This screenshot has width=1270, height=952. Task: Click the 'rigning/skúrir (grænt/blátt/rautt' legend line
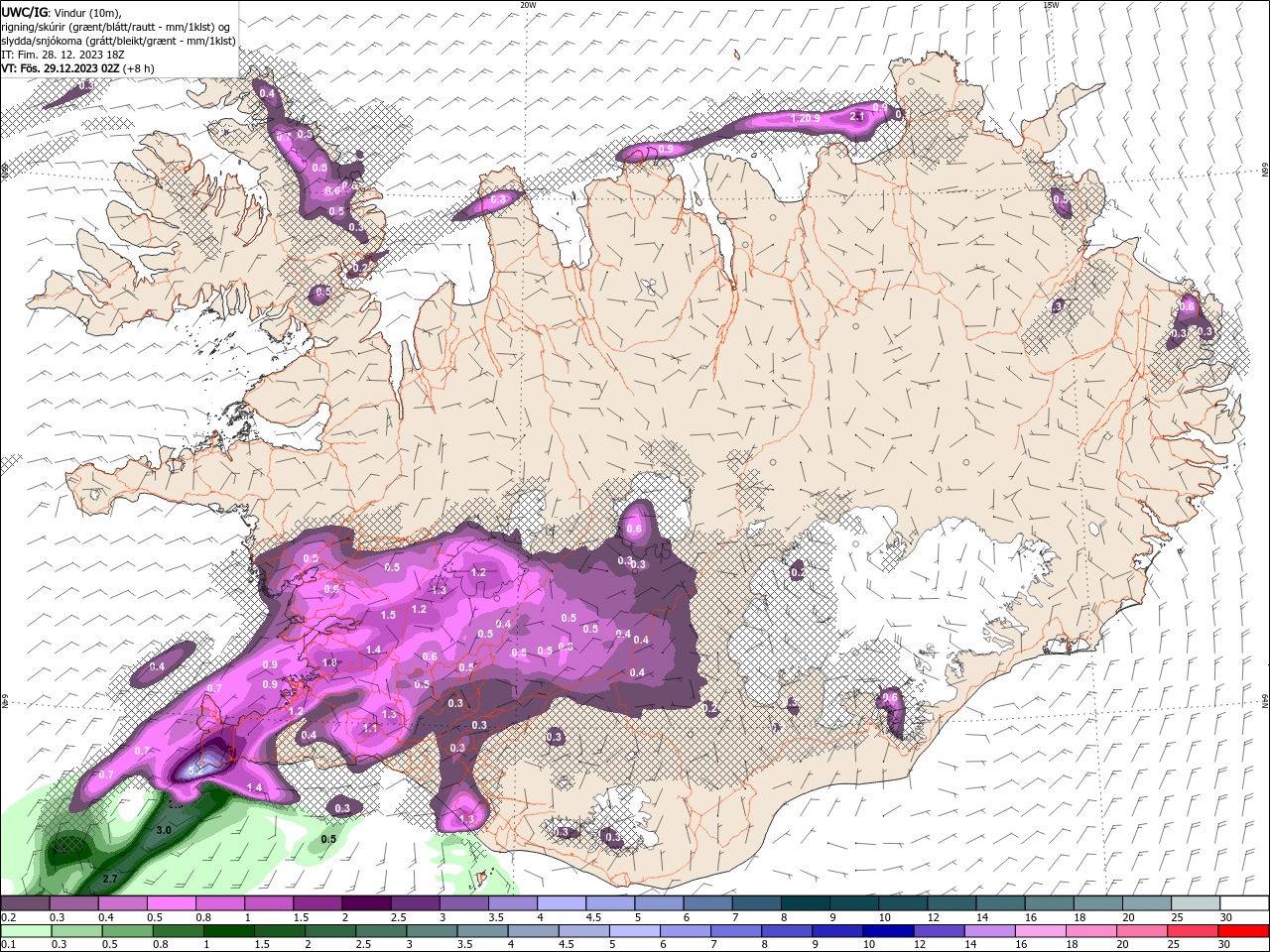(115, 26)
